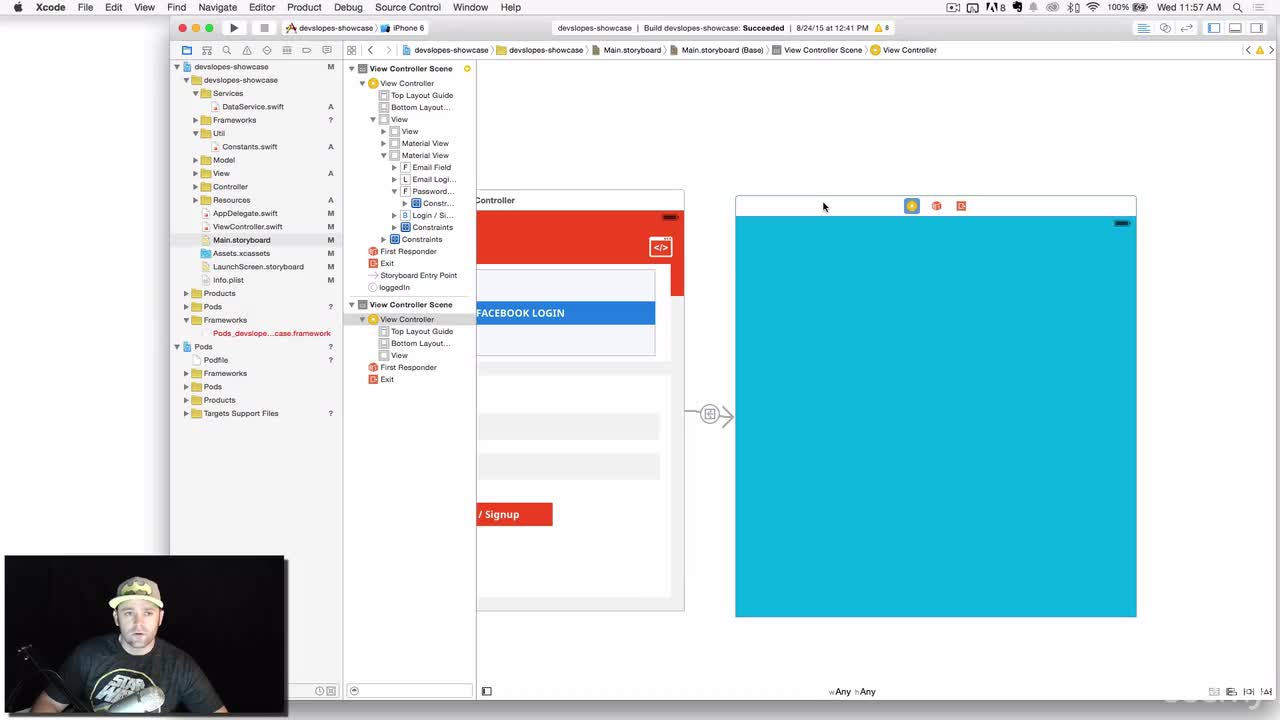Click the red Signup button on canvas
The image size is (1280, 720).
[x=514, y=514]
